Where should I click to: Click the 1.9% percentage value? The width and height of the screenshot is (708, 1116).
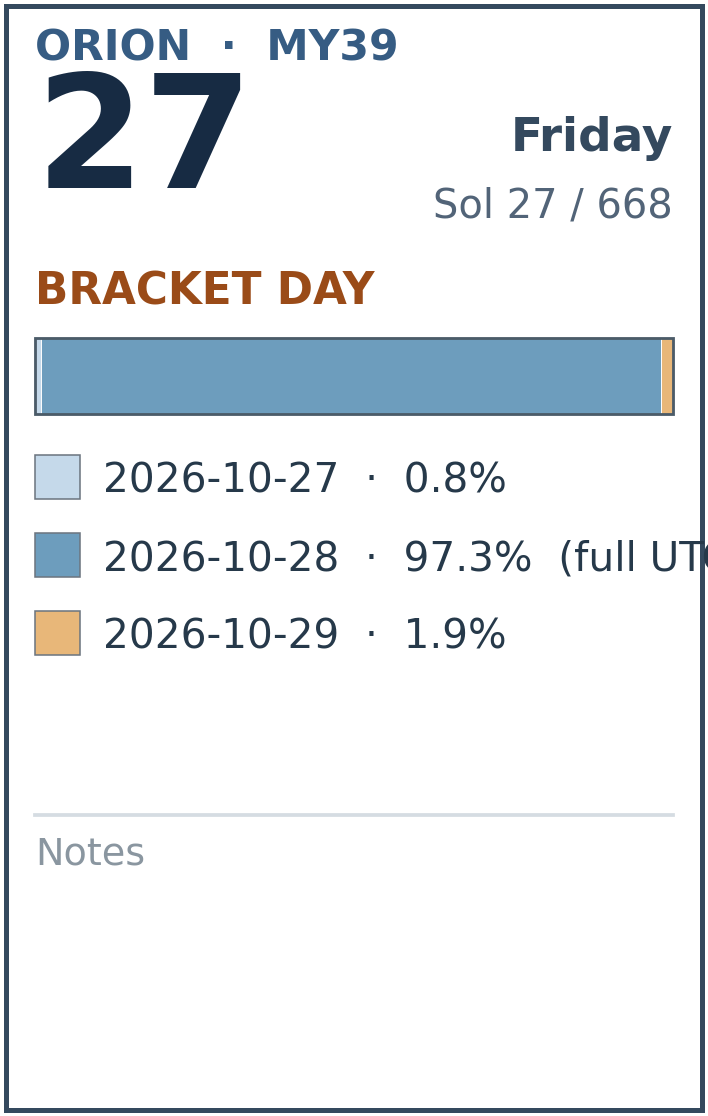coord(455,634)
